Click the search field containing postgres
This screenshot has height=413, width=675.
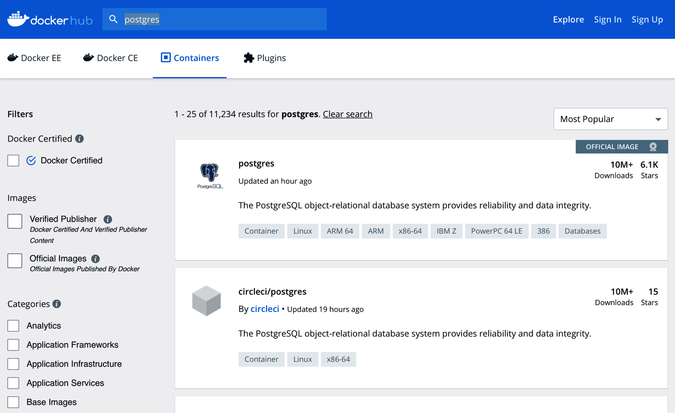coord(214,19)
